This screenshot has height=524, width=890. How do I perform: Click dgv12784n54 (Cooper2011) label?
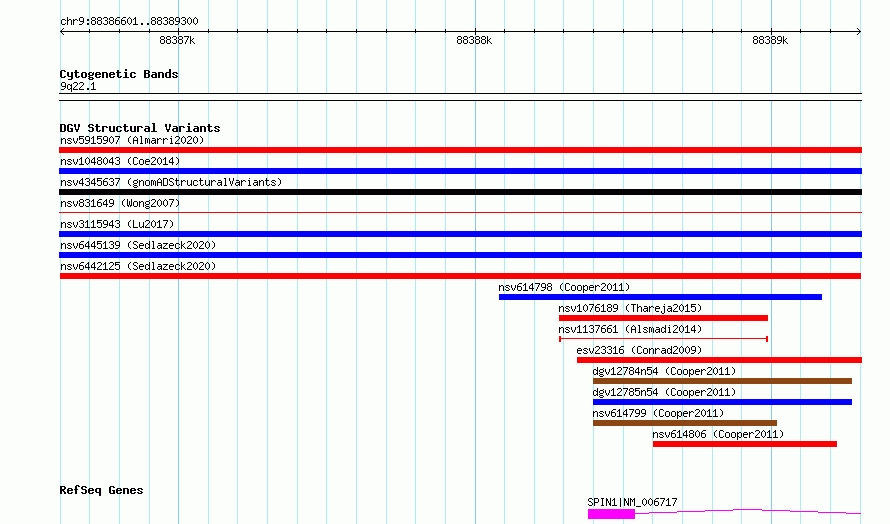coord(664,371)
